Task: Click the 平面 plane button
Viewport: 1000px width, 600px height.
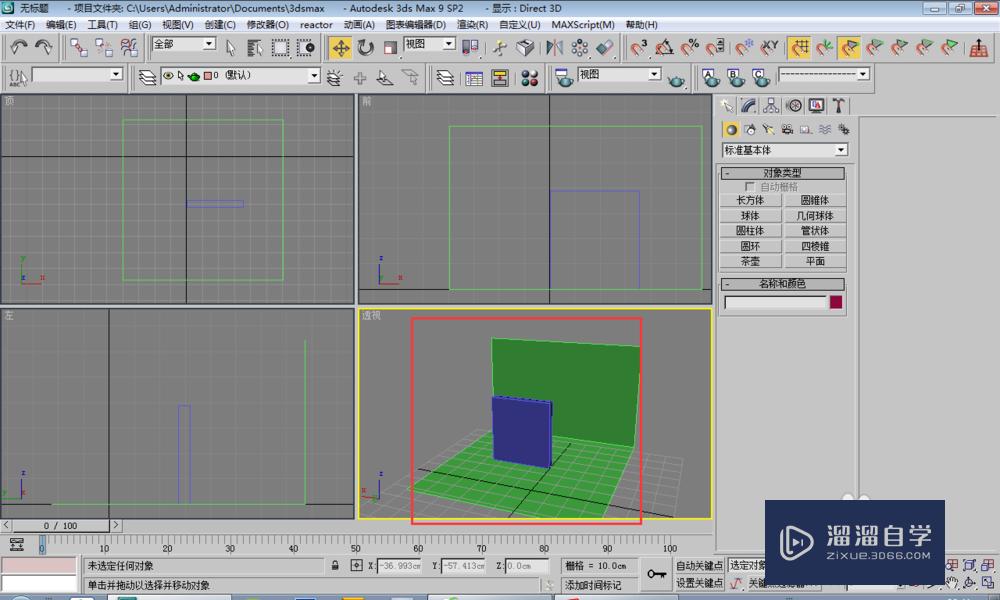Action: click(815, 261)
